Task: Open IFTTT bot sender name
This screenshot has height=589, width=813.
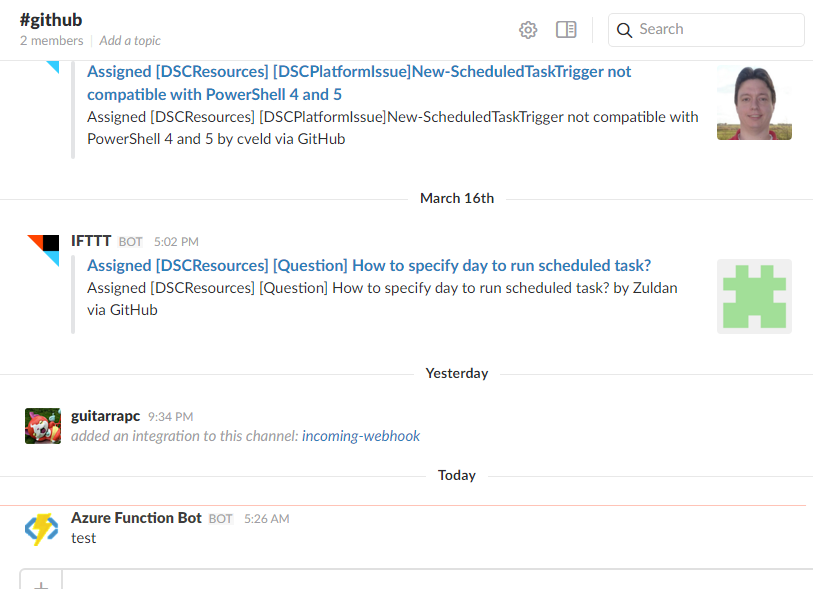Action: click(x=91, y=241)
